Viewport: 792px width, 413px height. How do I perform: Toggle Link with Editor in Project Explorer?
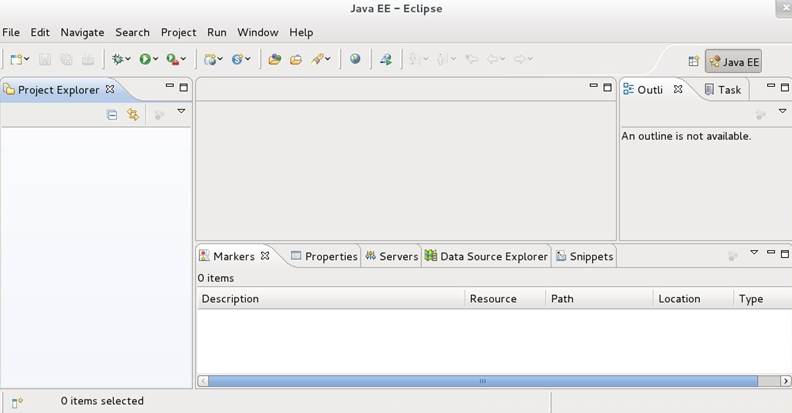pyautogui.click(x=133, y=115)
